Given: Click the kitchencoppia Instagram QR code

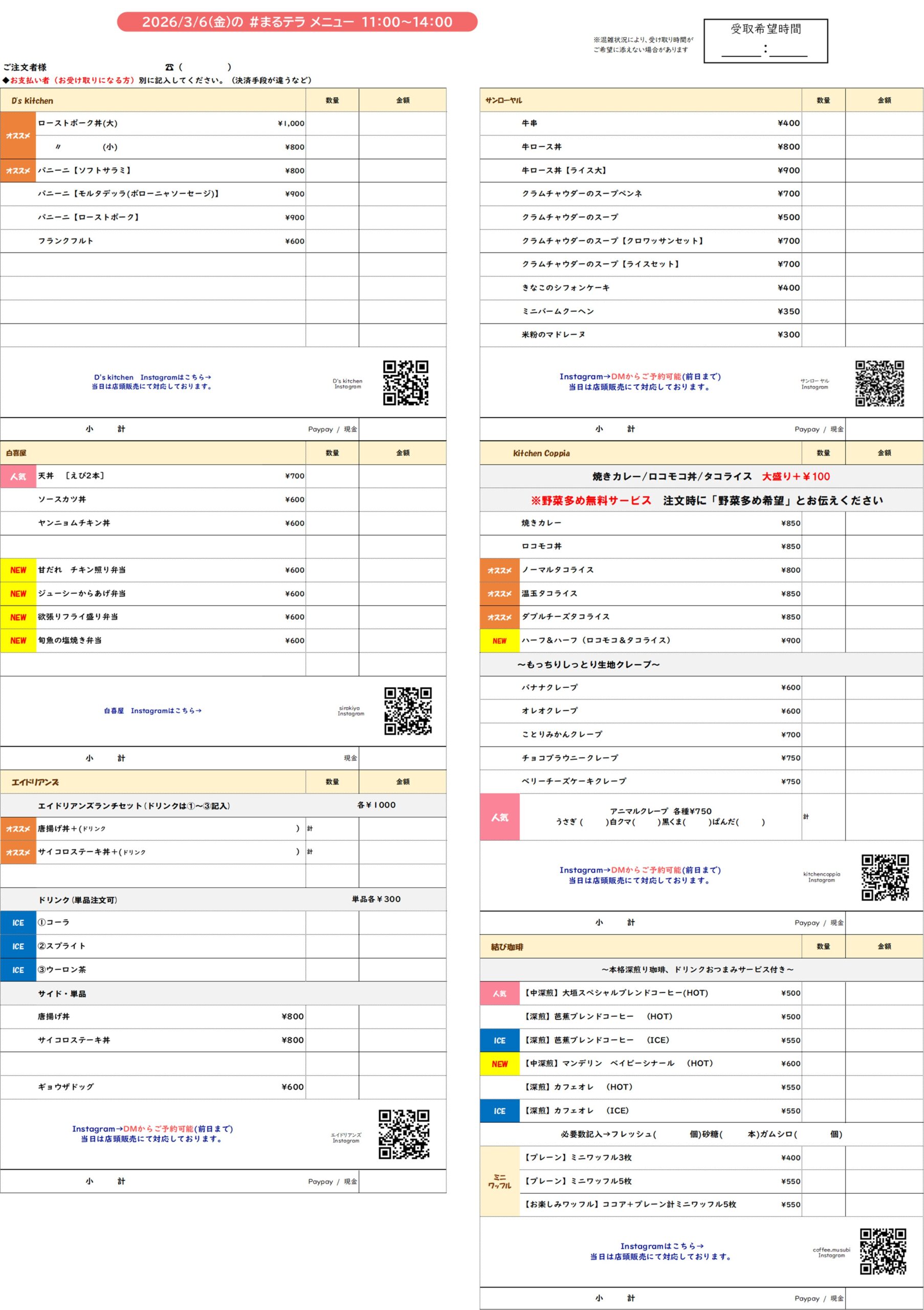Looking at the screenshot, I should [x=885, y=877].
